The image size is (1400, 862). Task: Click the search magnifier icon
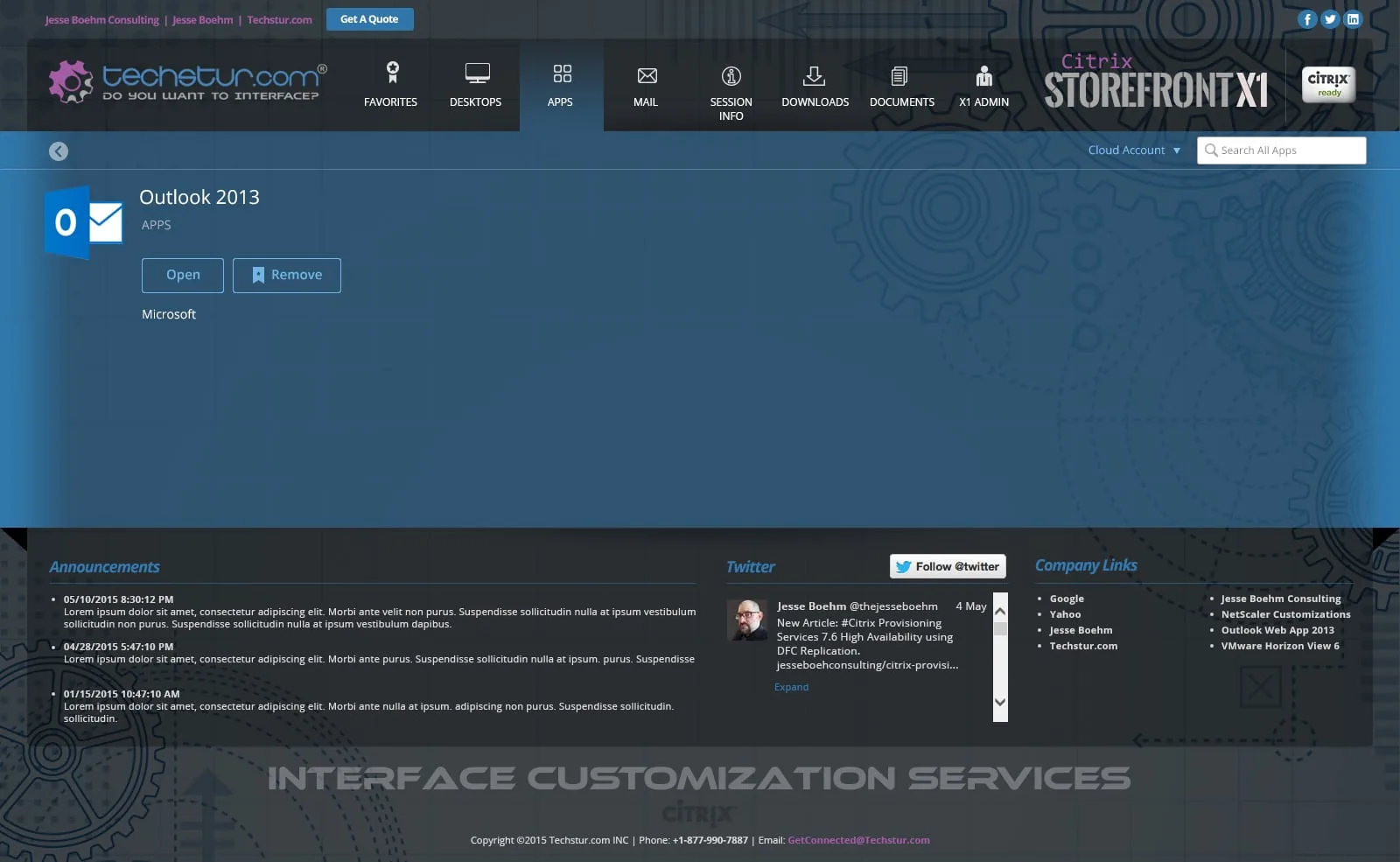[x=1211, y=151]
